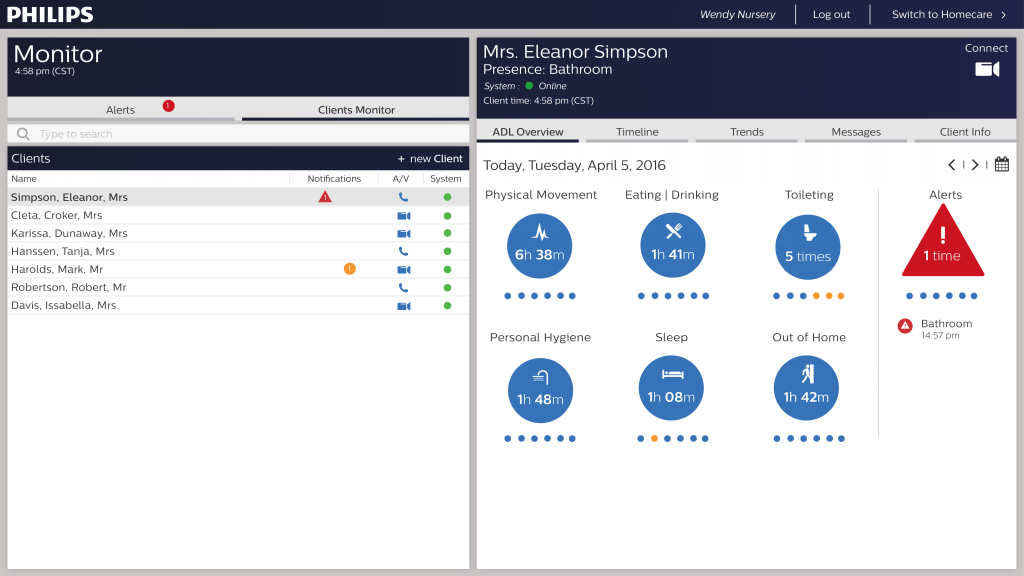Click video icon for Cleta, Croker
This screenshot has width=1024, height=576.
(403, 215)
